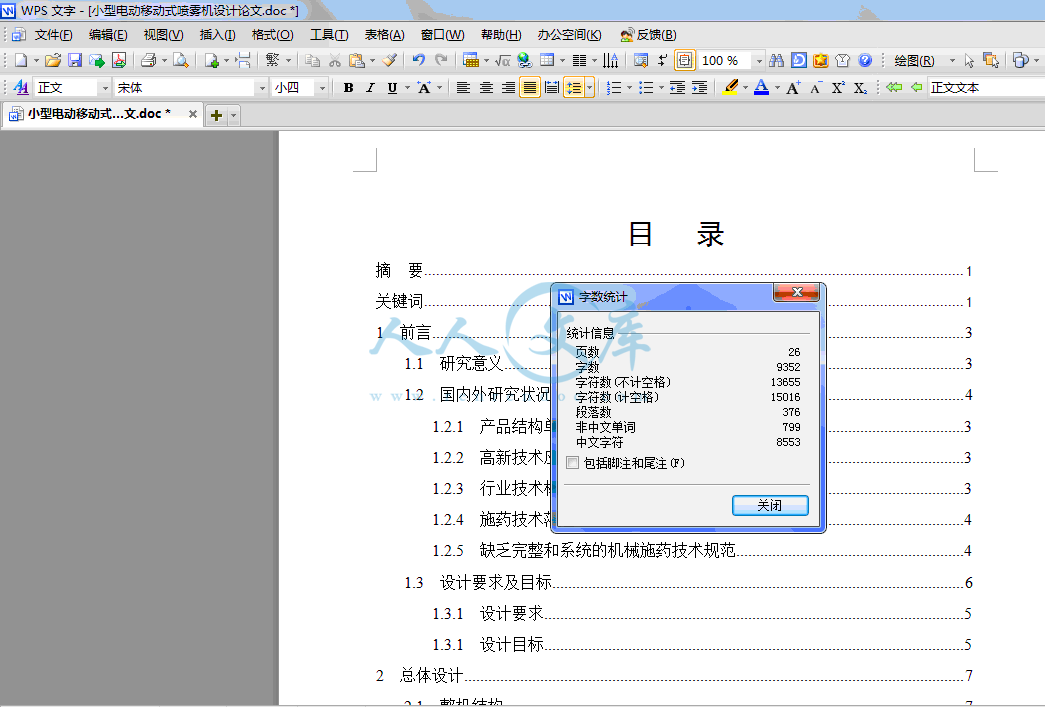Click the 正文文本 outline level field
Image resolution: width=1045 pixels, height=707 pixels.
pyautogui.click(x=986, y=87)
